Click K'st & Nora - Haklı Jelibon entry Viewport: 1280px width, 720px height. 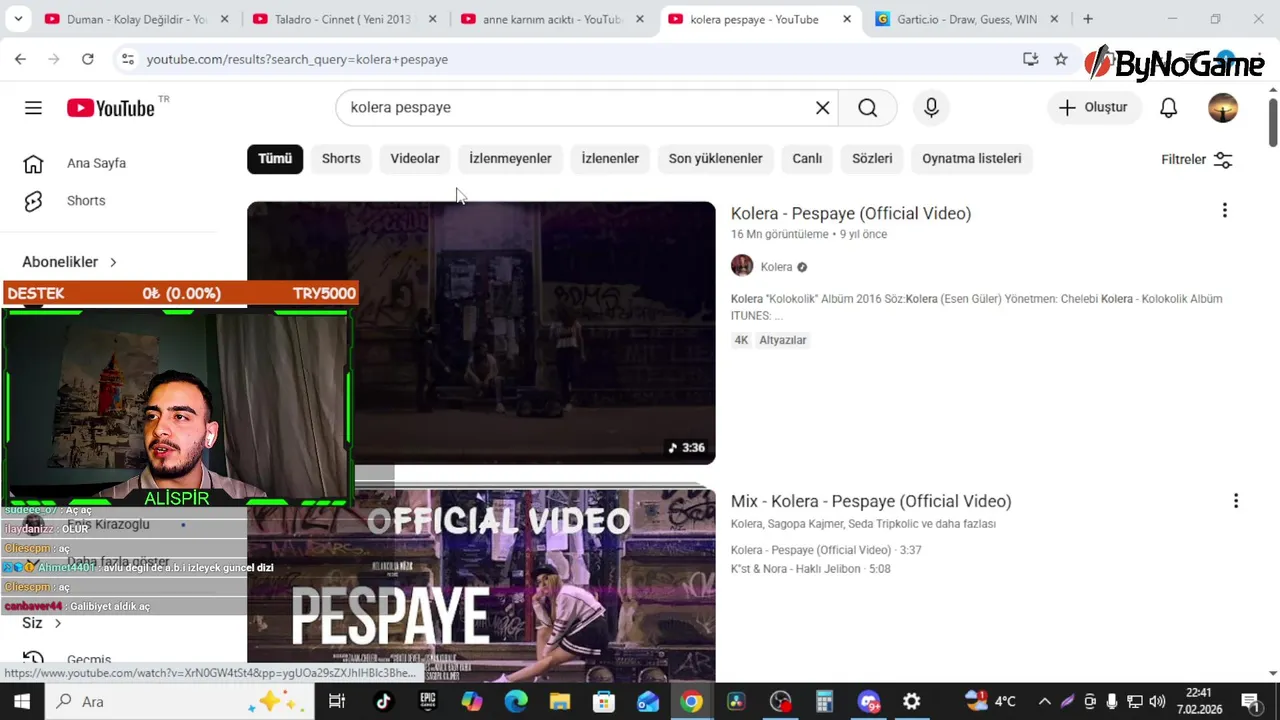(810, 569)
